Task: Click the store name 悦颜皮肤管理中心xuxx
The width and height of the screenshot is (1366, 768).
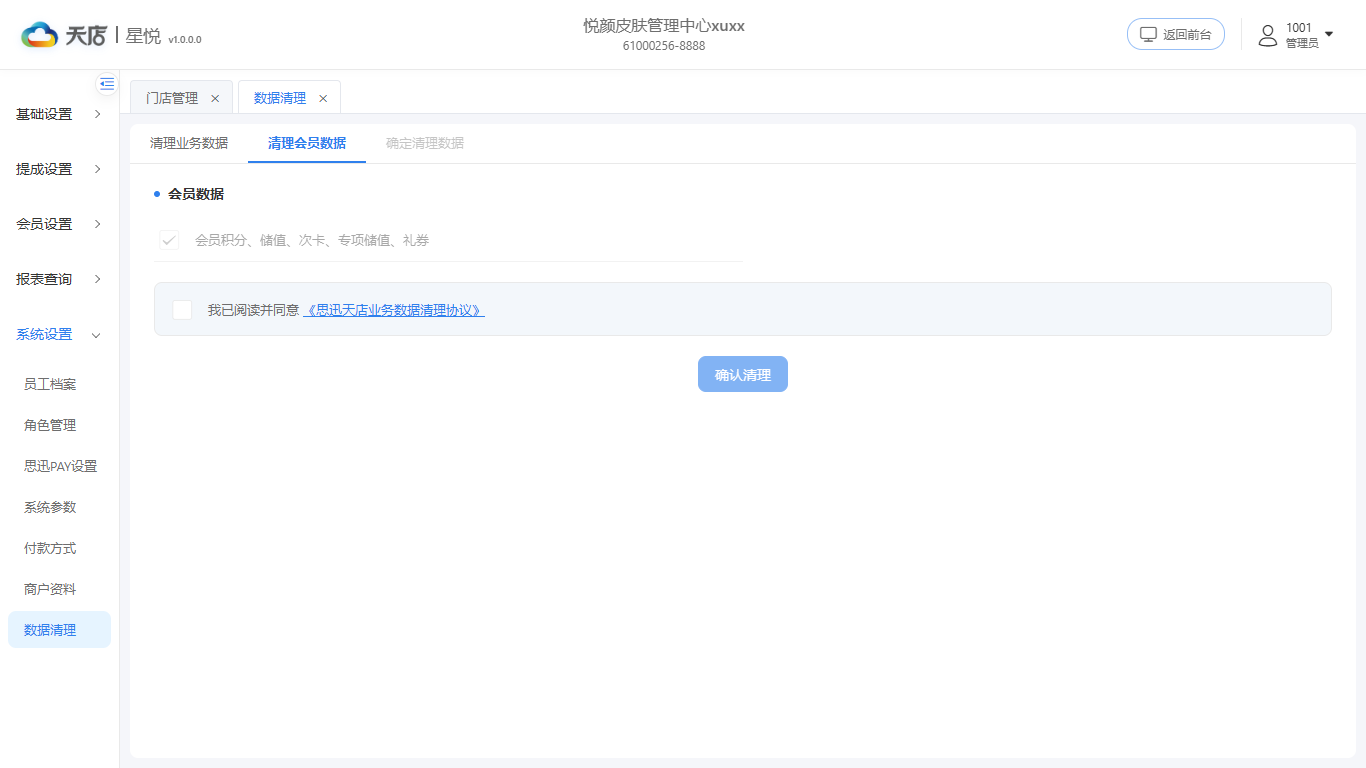Action: (664, 26)
